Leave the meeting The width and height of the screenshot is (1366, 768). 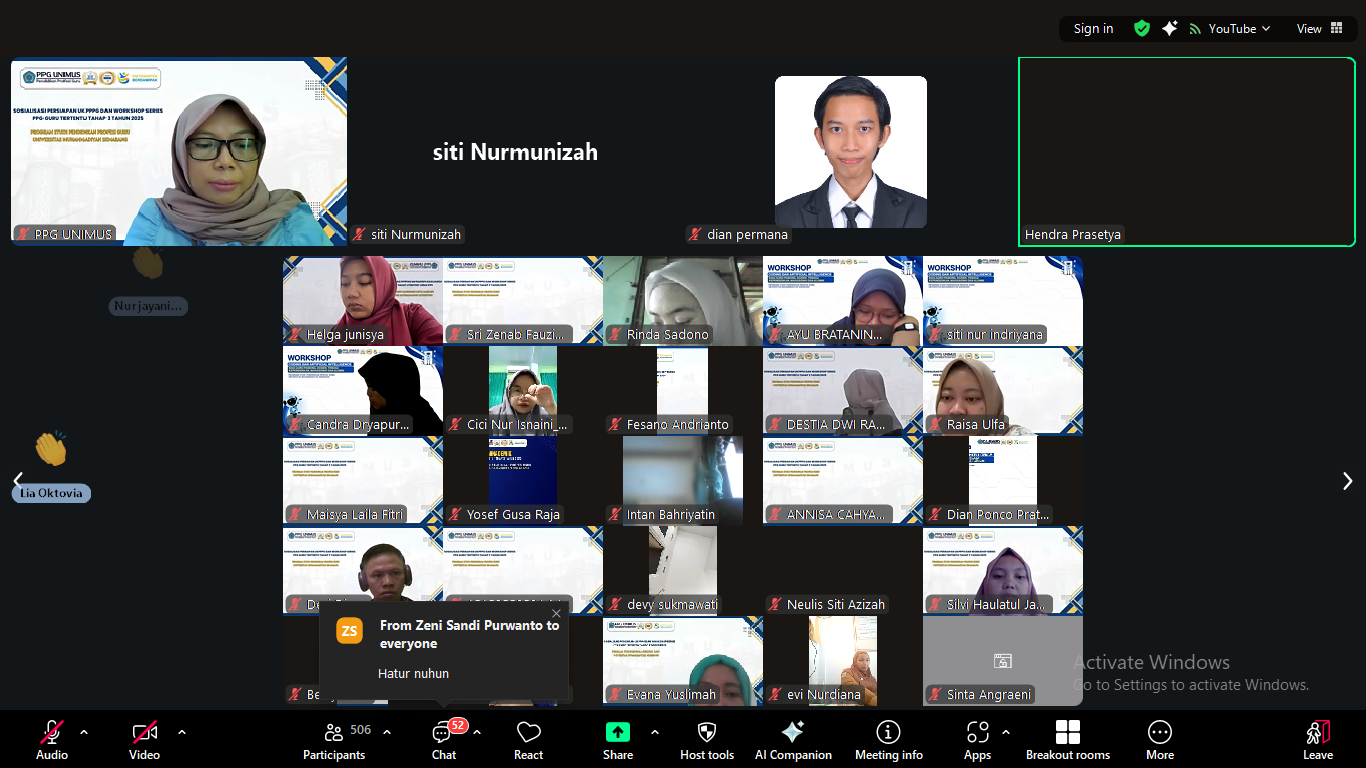click(1317, 740)
